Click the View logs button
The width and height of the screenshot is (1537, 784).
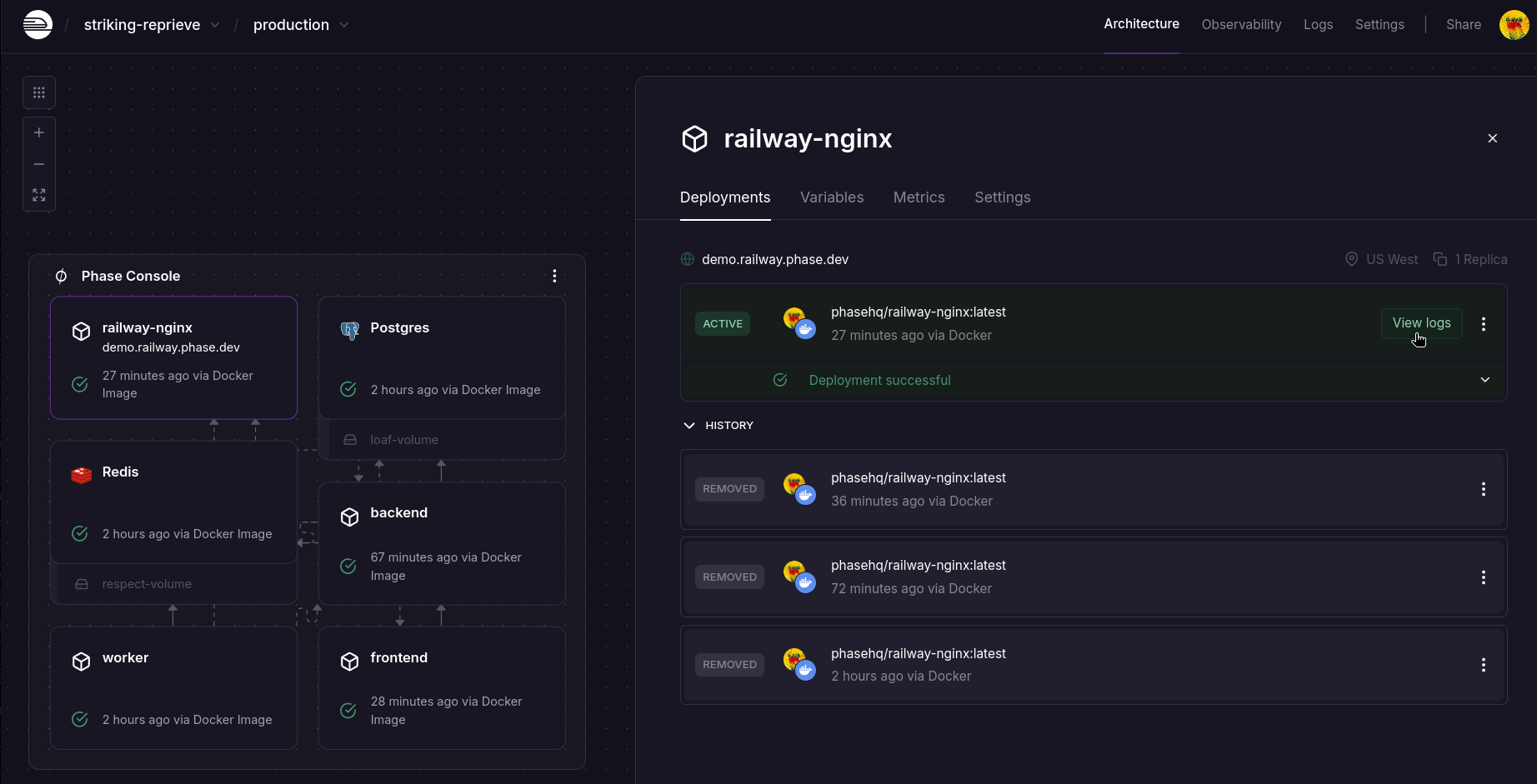point(1421,322)
